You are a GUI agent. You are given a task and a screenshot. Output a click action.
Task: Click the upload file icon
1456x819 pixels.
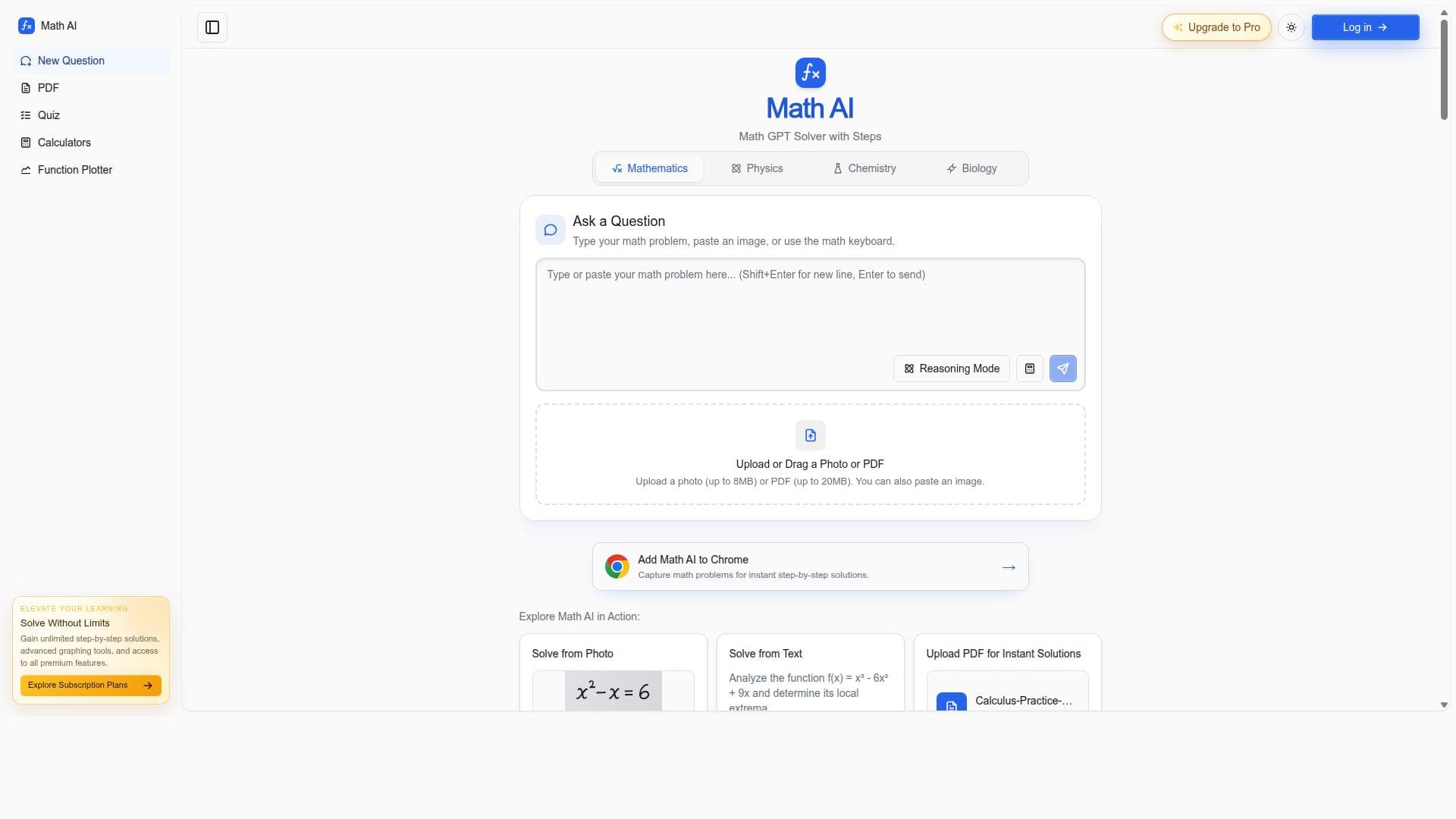click(x=810, y=435)
